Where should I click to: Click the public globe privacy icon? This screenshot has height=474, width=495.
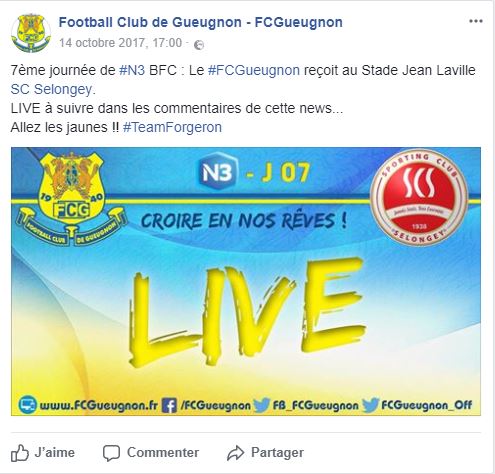click(199, 45)
